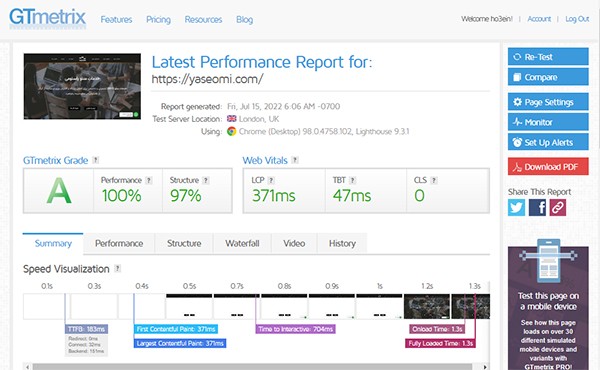Click the GTmetrix logo
The width and height of the screenshot is (600, 370).
pos(47,18)
